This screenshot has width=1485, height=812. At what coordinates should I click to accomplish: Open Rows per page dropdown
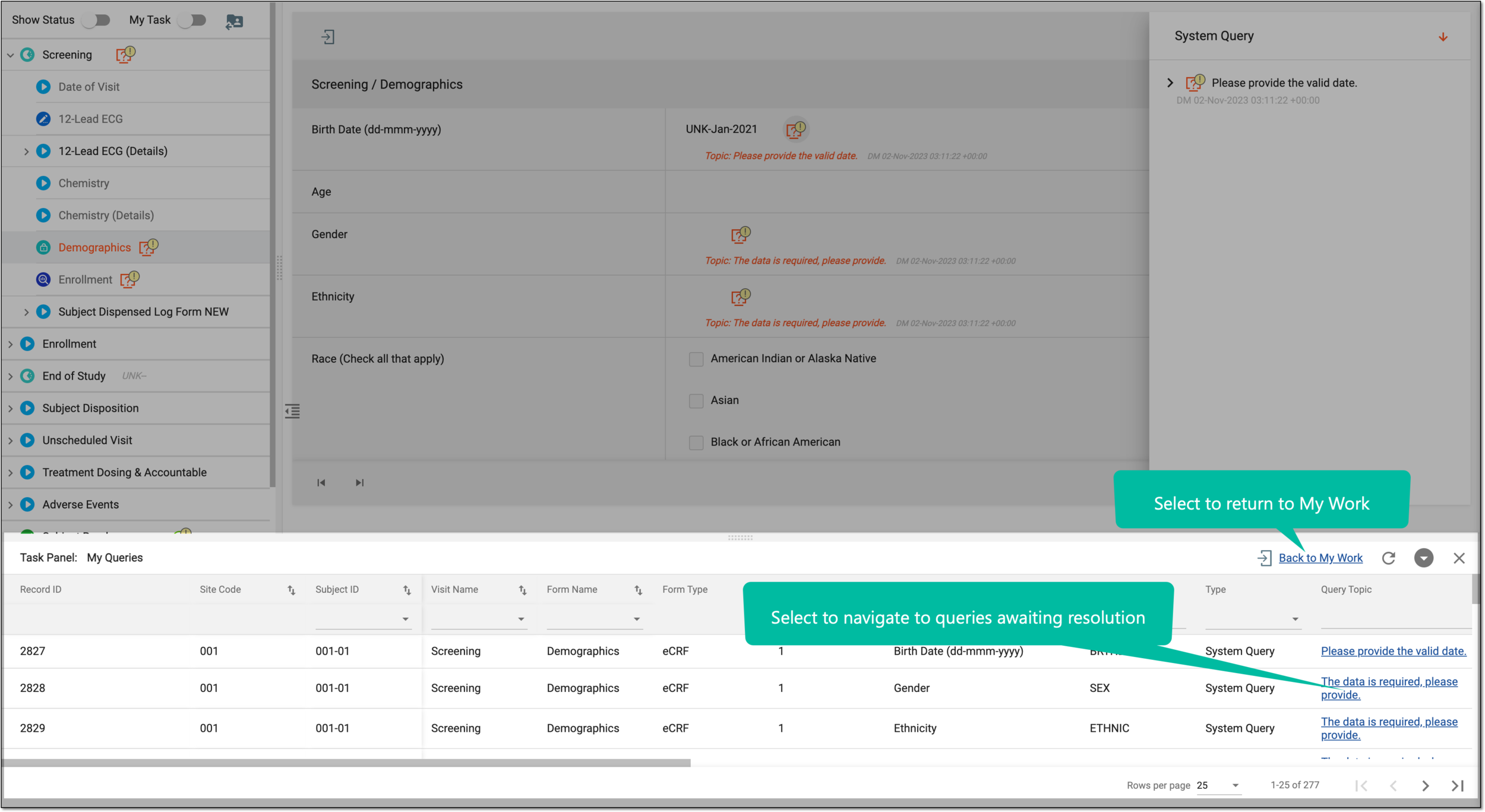(x=1218, y=785)
